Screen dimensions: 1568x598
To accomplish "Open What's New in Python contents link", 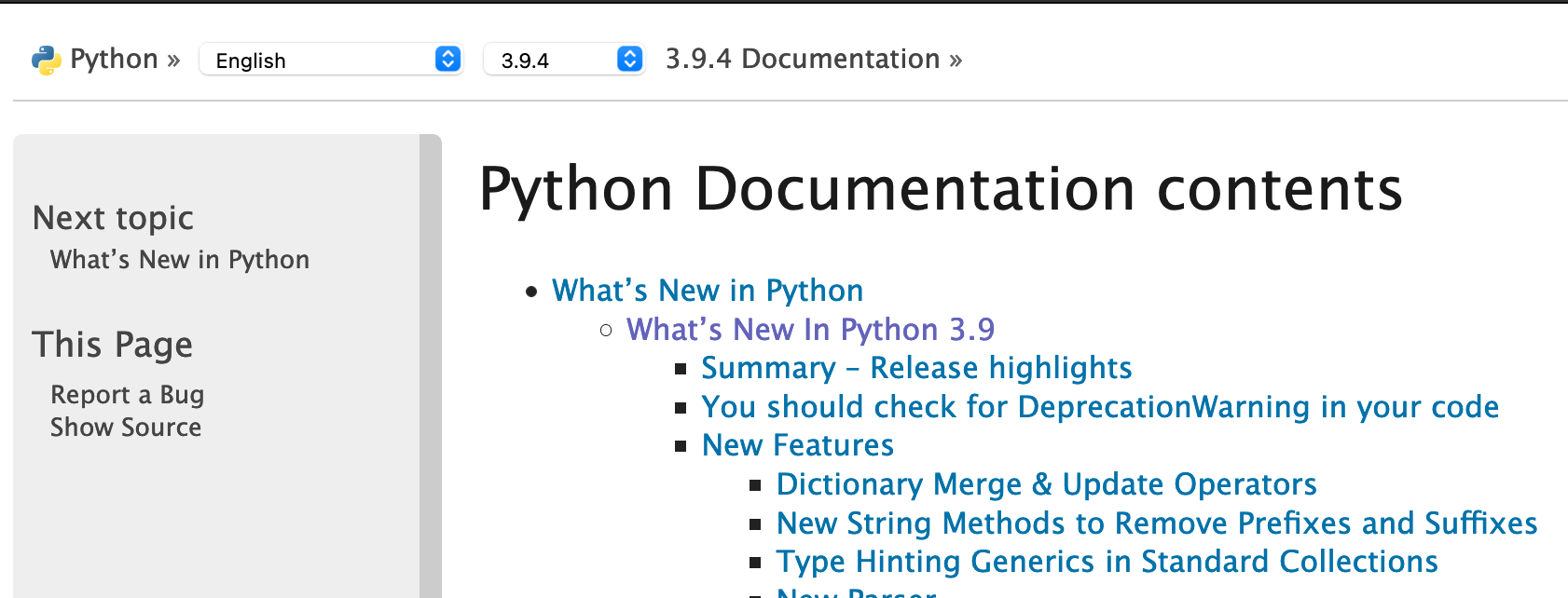I will (x=708, y=291).
